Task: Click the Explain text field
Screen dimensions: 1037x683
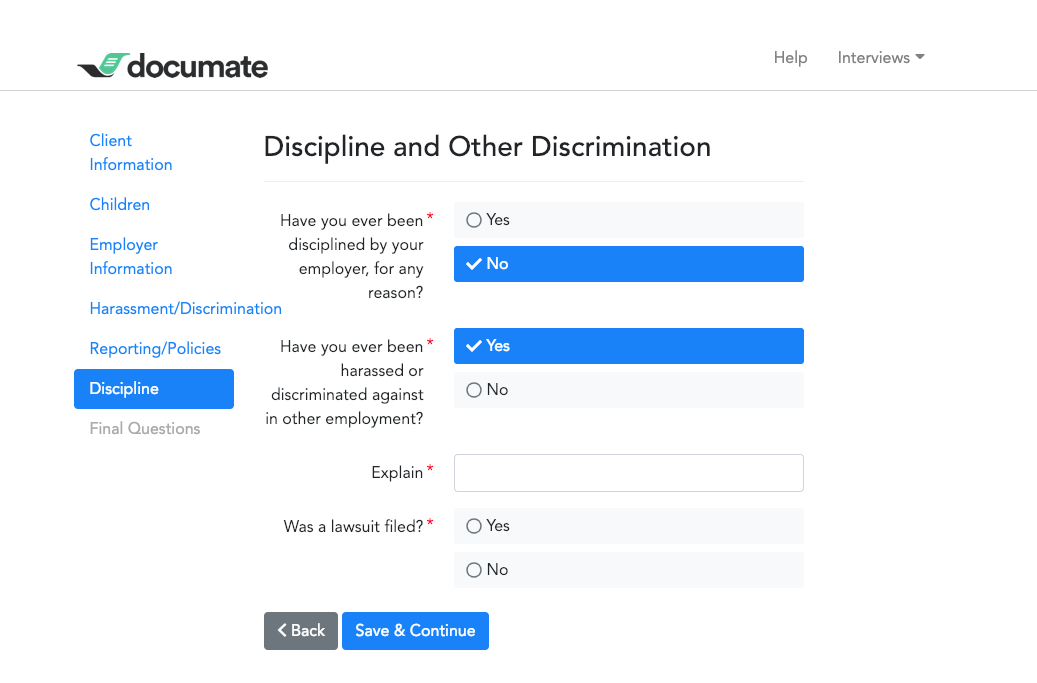Action: tap(628, 473)
